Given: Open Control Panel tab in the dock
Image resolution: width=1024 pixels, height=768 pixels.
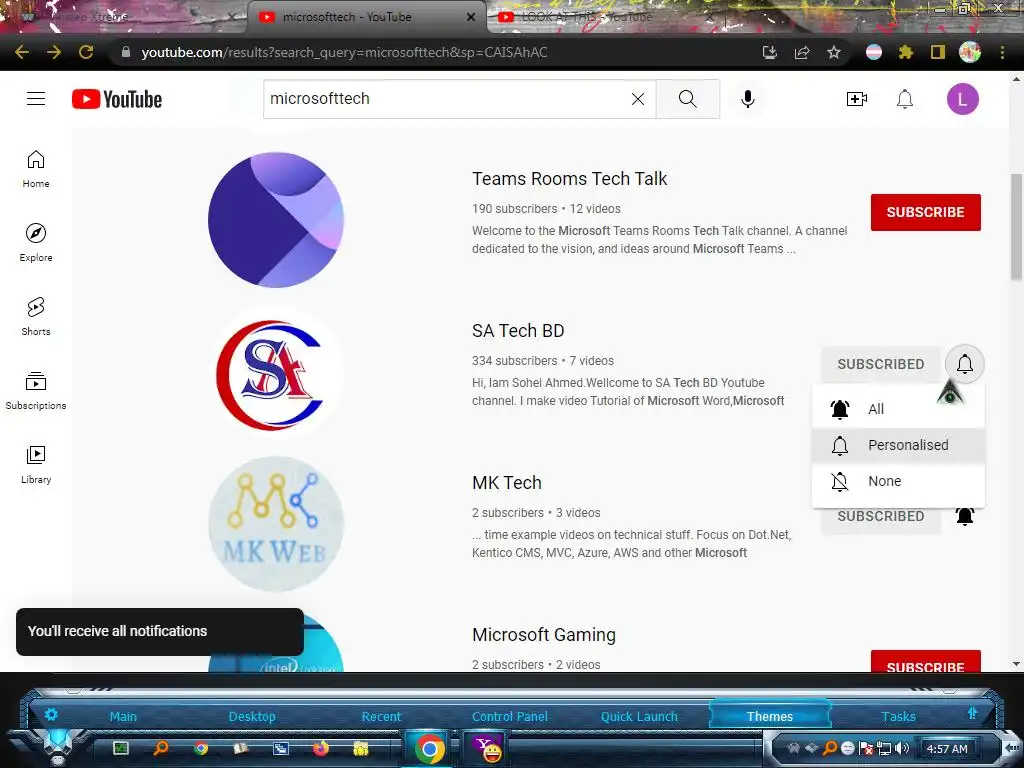Looking at the screenshot, I should tap(510, 716).
